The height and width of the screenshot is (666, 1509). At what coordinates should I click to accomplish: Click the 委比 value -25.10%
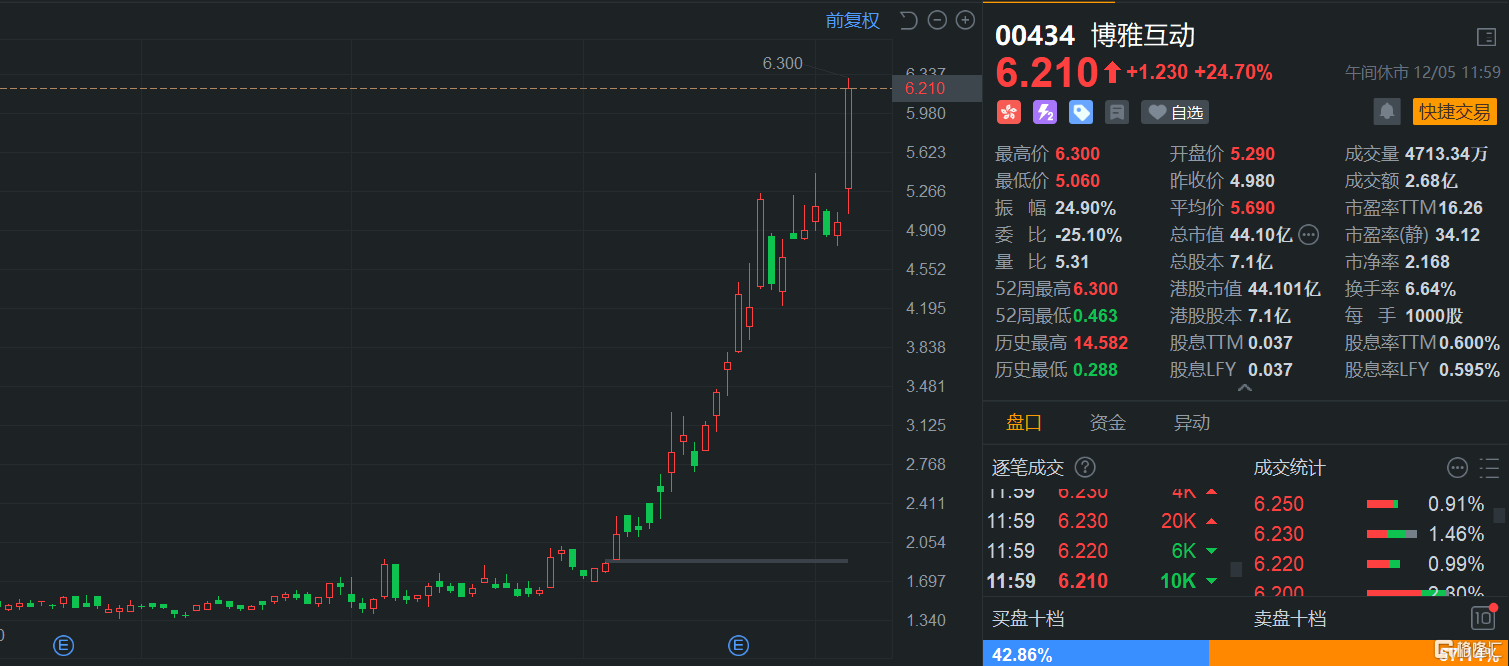(1088, 235)
